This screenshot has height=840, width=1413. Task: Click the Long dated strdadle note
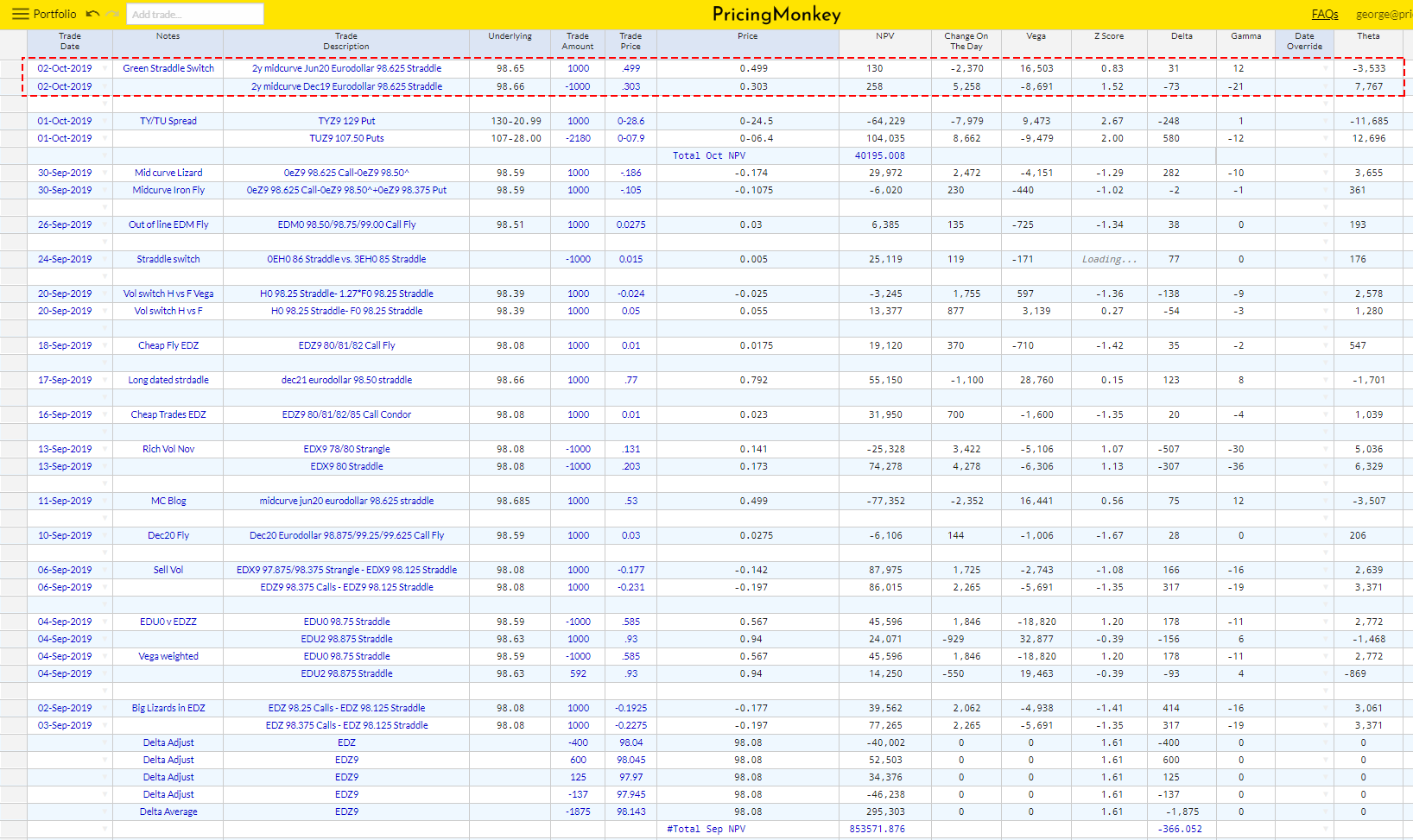tap(168, 380)
